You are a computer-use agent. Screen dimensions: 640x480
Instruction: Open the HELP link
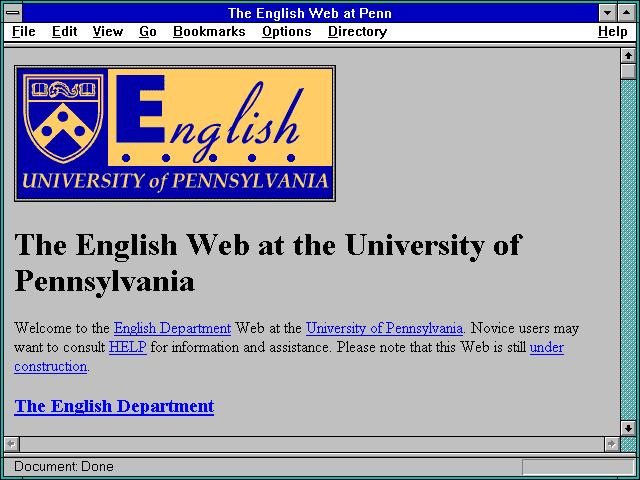[128, 347]
